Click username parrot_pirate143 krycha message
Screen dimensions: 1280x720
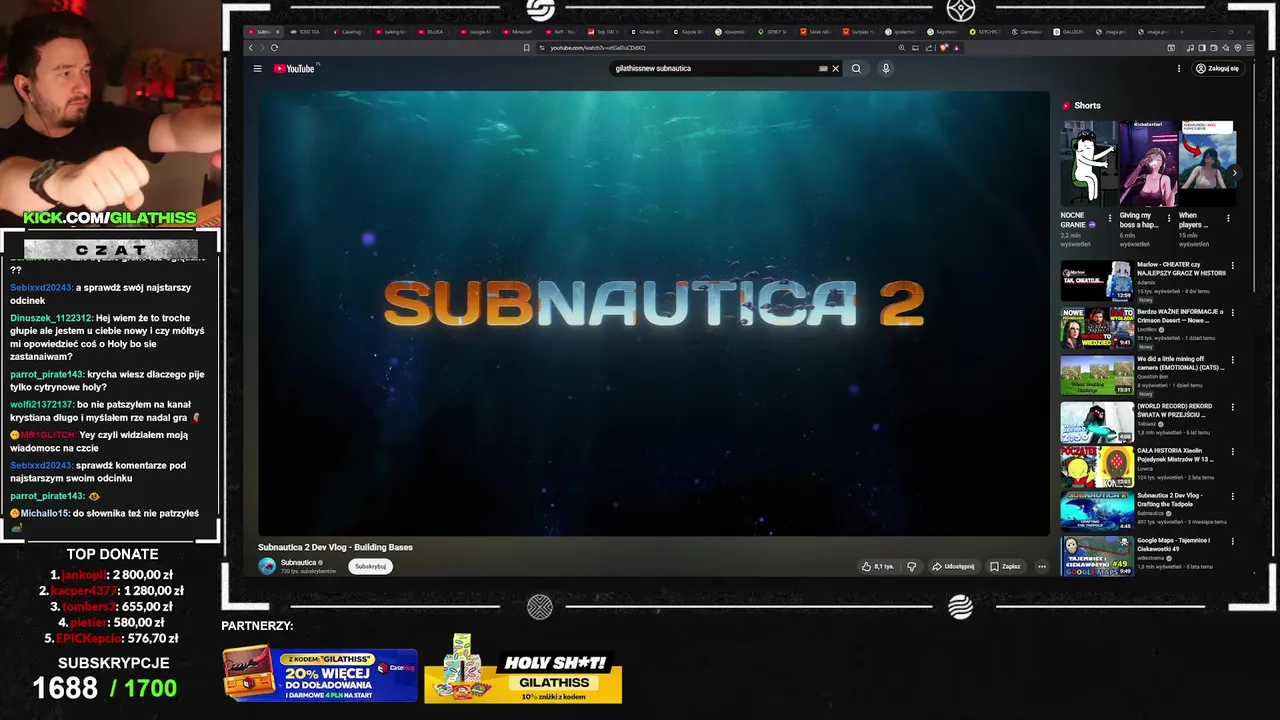(x=47, y=375)
